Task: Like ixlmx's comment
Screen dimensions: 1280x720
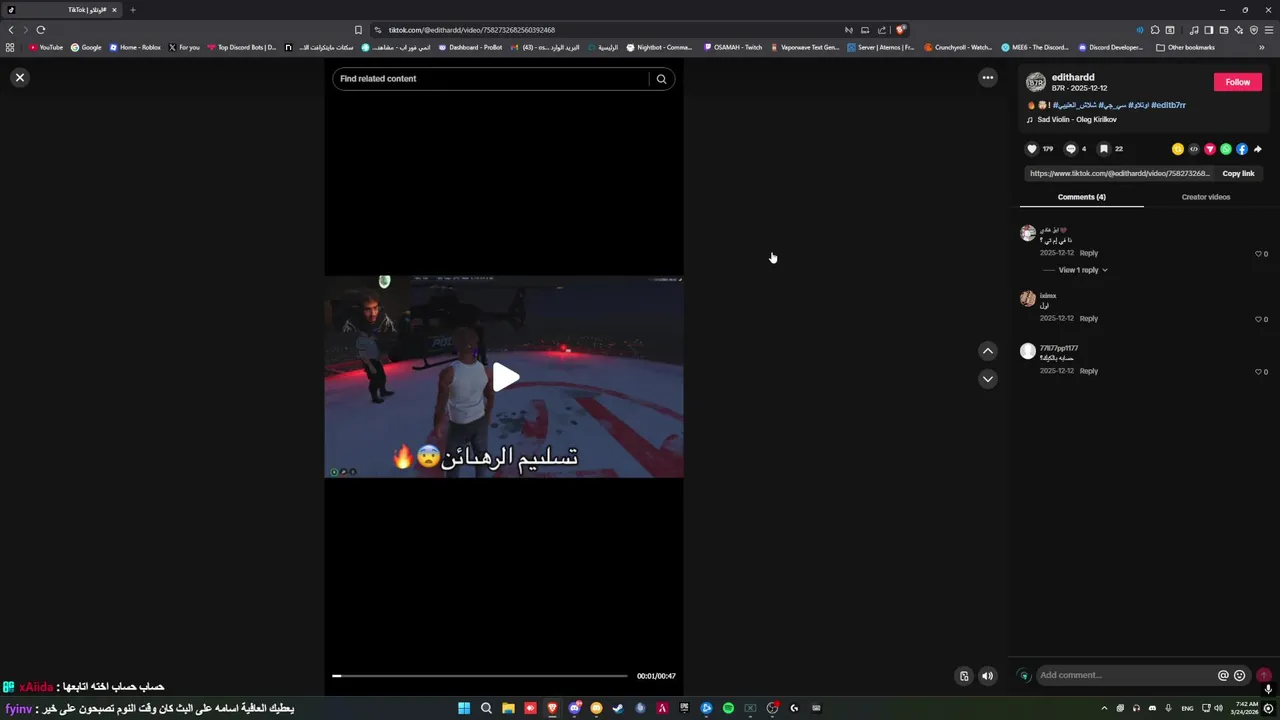Action: click(x=1259, y=320)
